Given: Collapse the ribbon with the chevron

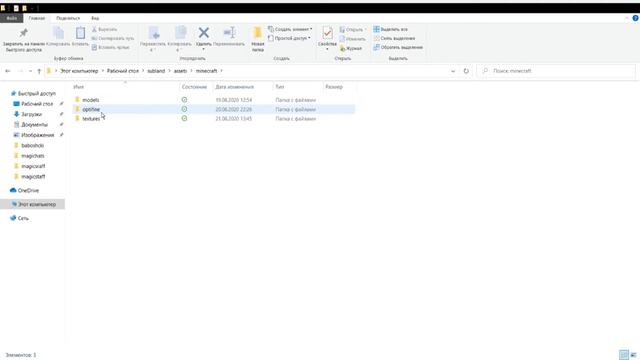Looking at the screenshot, I should [627, 18].
